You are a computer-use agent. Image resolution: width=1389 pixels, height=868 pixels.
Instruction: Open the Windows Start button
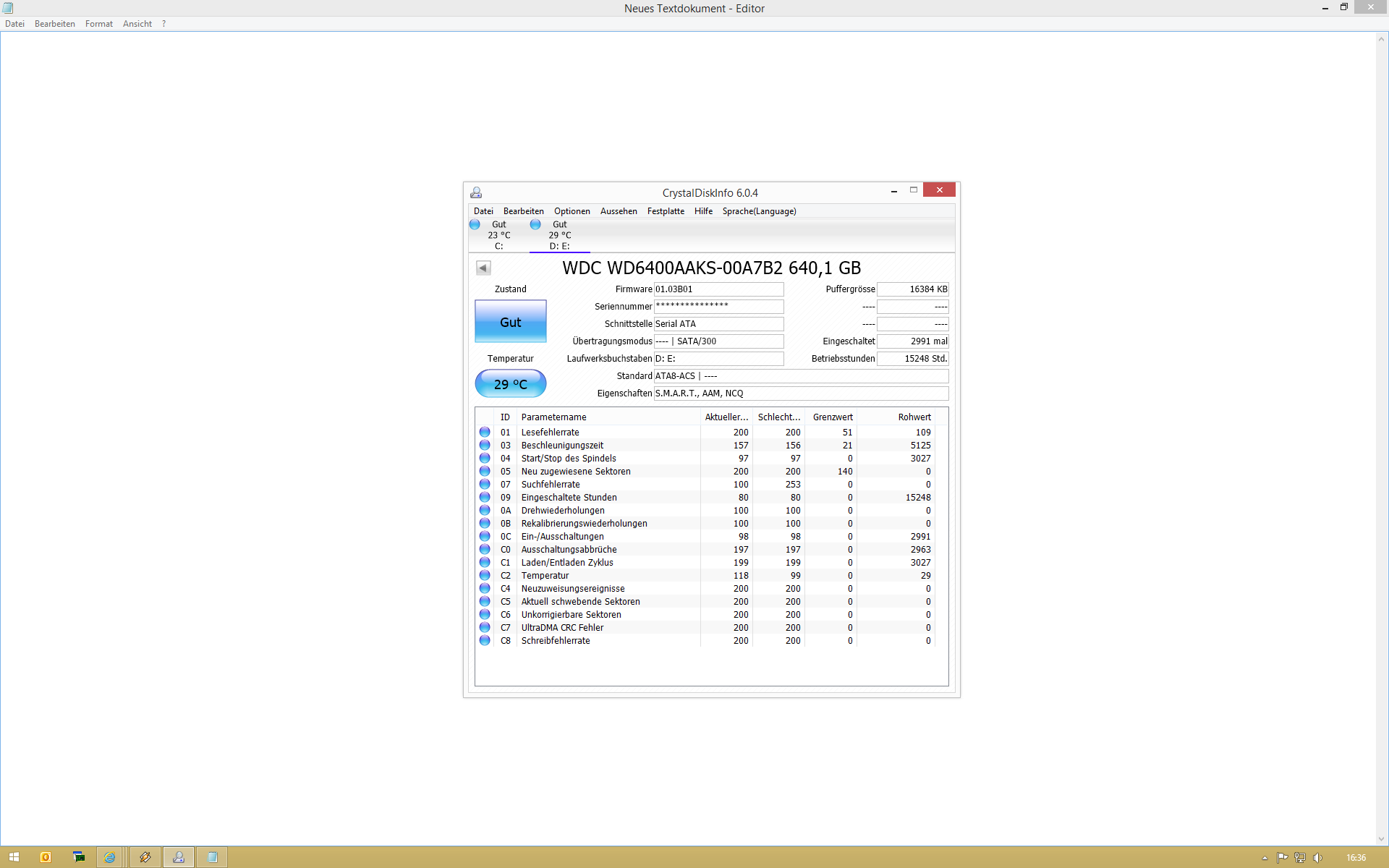14,857
